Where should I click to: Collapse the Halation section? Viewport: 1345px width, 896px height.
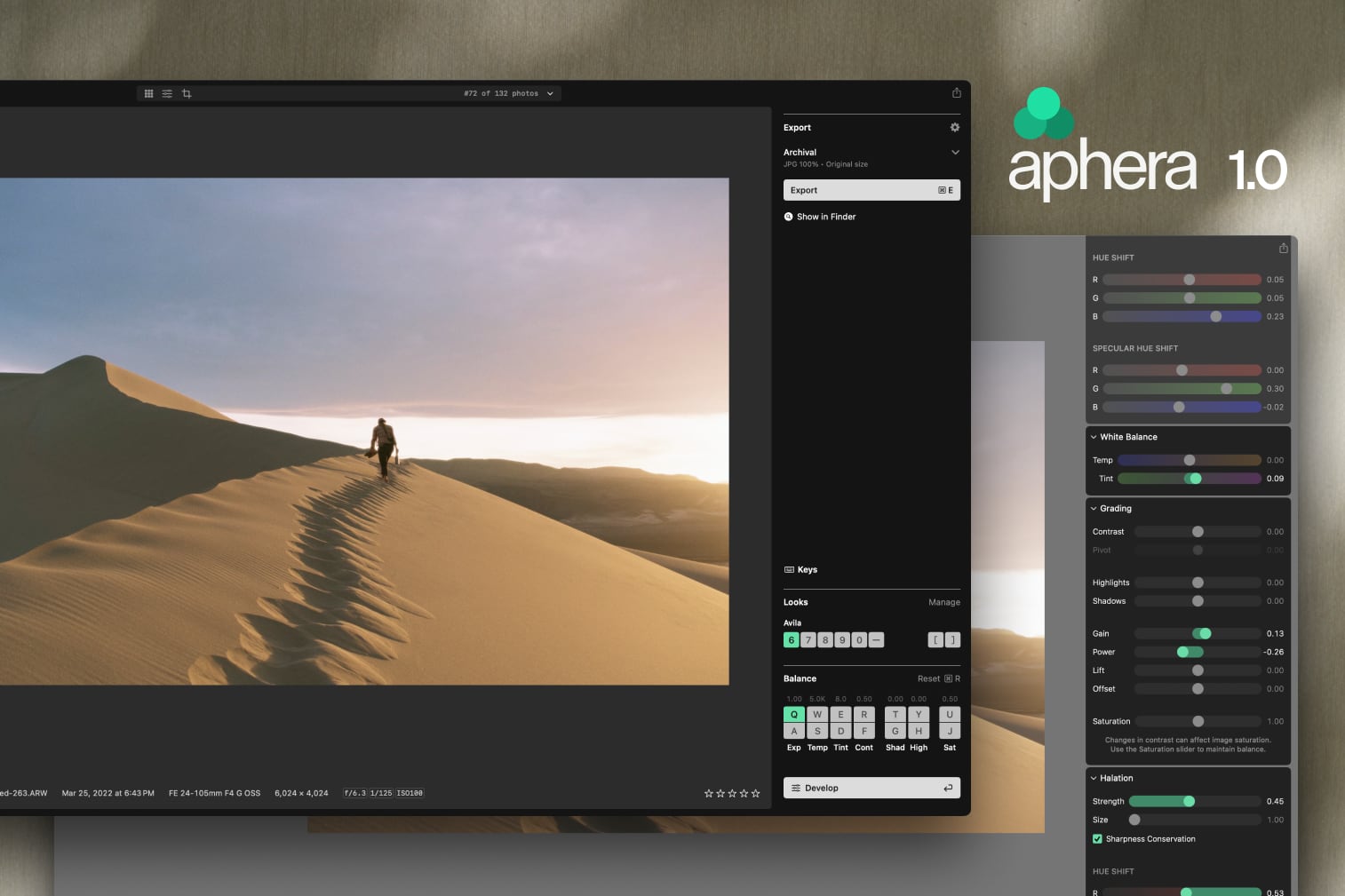1094,778
